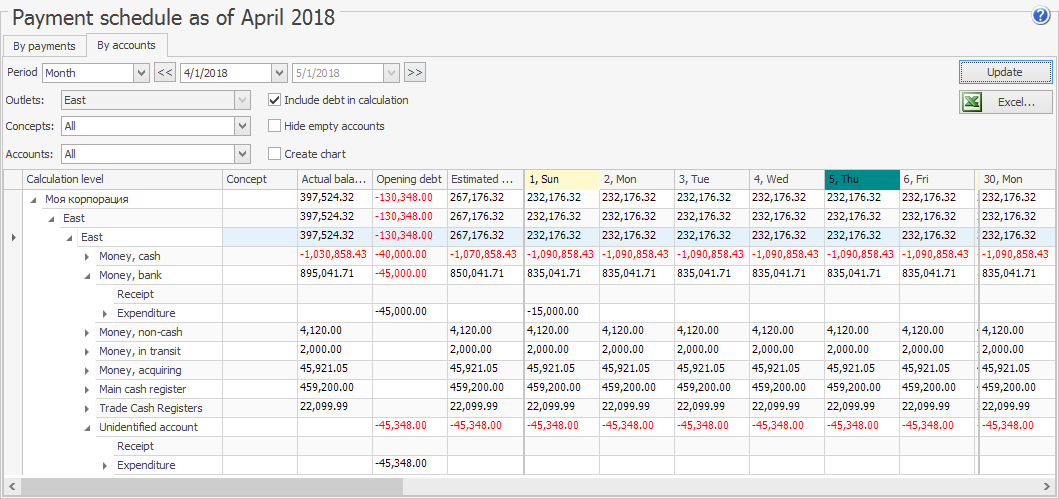
Task: Tick the Create chart checkbox
Action: pos(275,154)
